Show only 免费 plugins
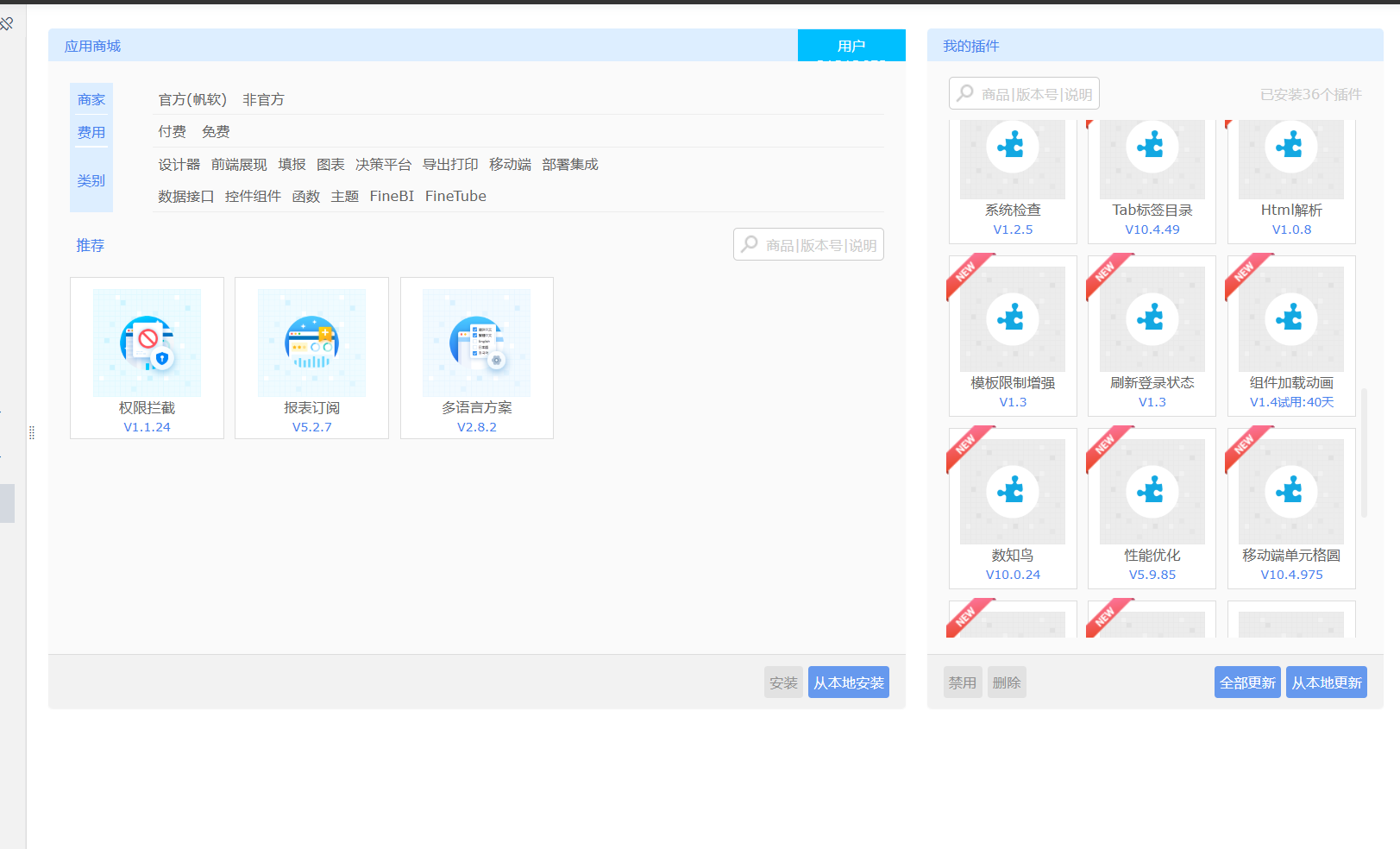 tap(216, 132)
